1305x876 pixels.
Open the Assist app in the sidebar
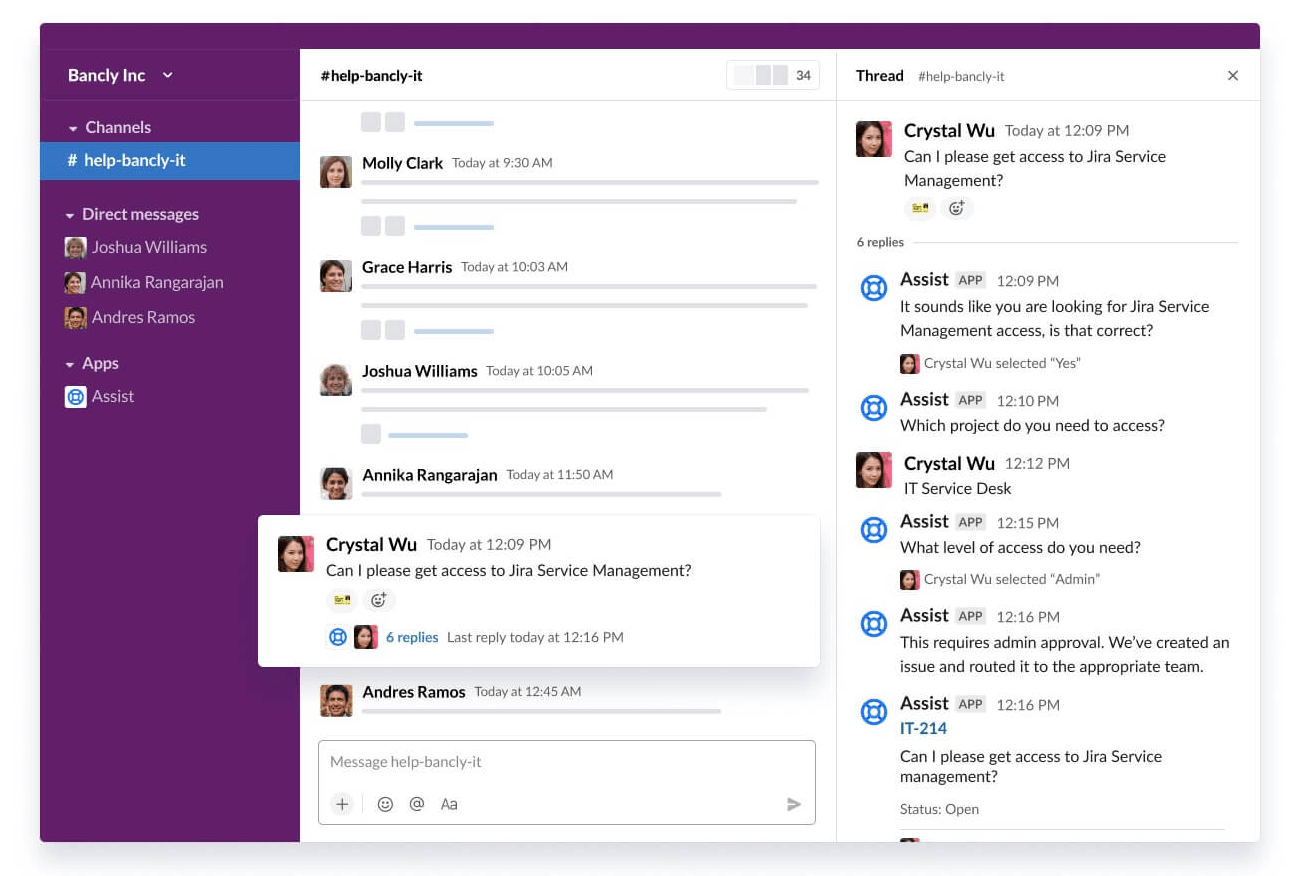point(113,396)
